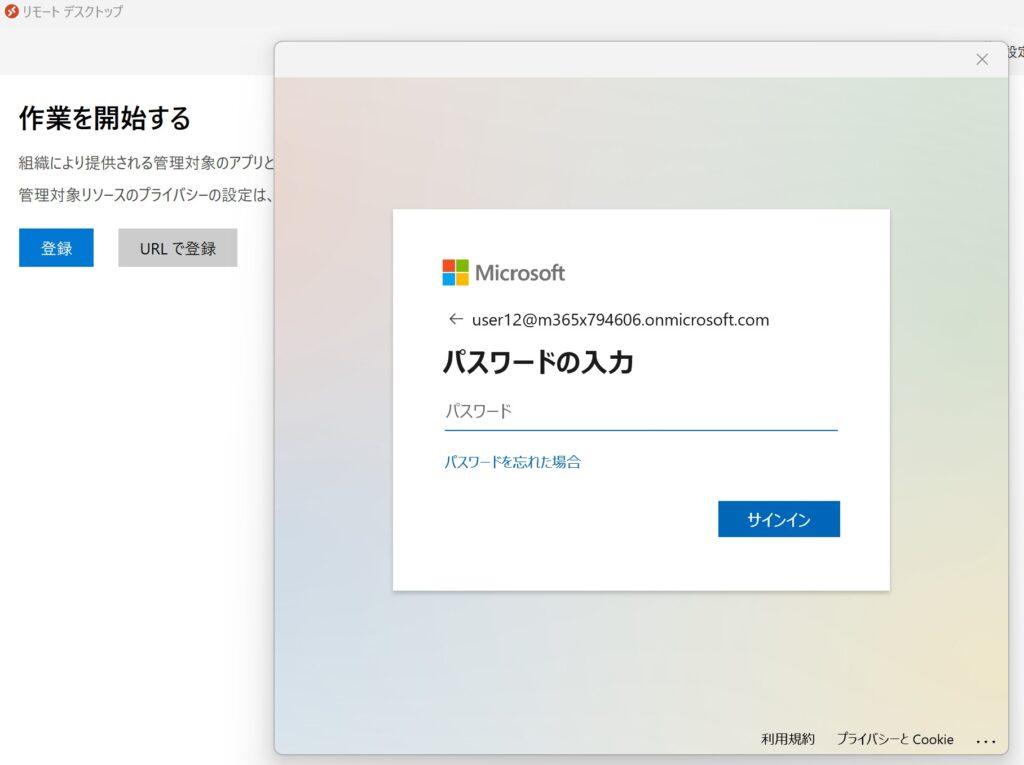Open the パスワードを忘れた場合 link
Screen dimensions: 1024x765
513,462
